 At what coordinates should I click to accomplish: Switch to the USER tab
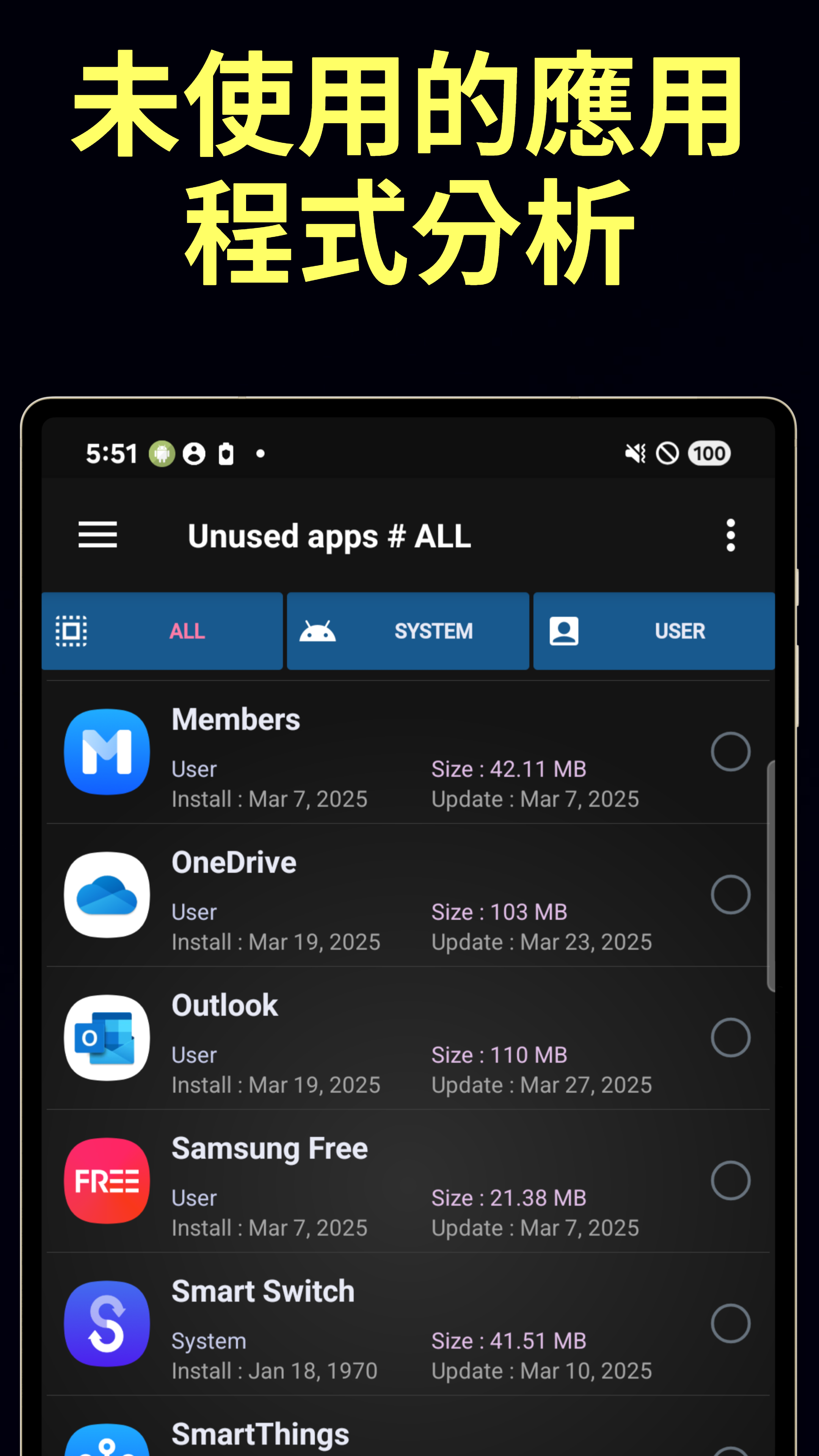coord(654,631)
